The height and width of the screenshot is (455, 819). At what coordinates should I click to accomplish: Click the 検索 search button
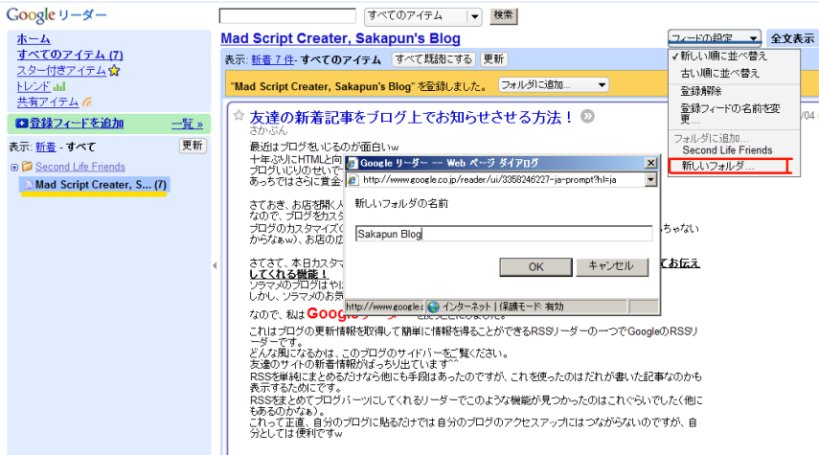(x=504, y=16)
